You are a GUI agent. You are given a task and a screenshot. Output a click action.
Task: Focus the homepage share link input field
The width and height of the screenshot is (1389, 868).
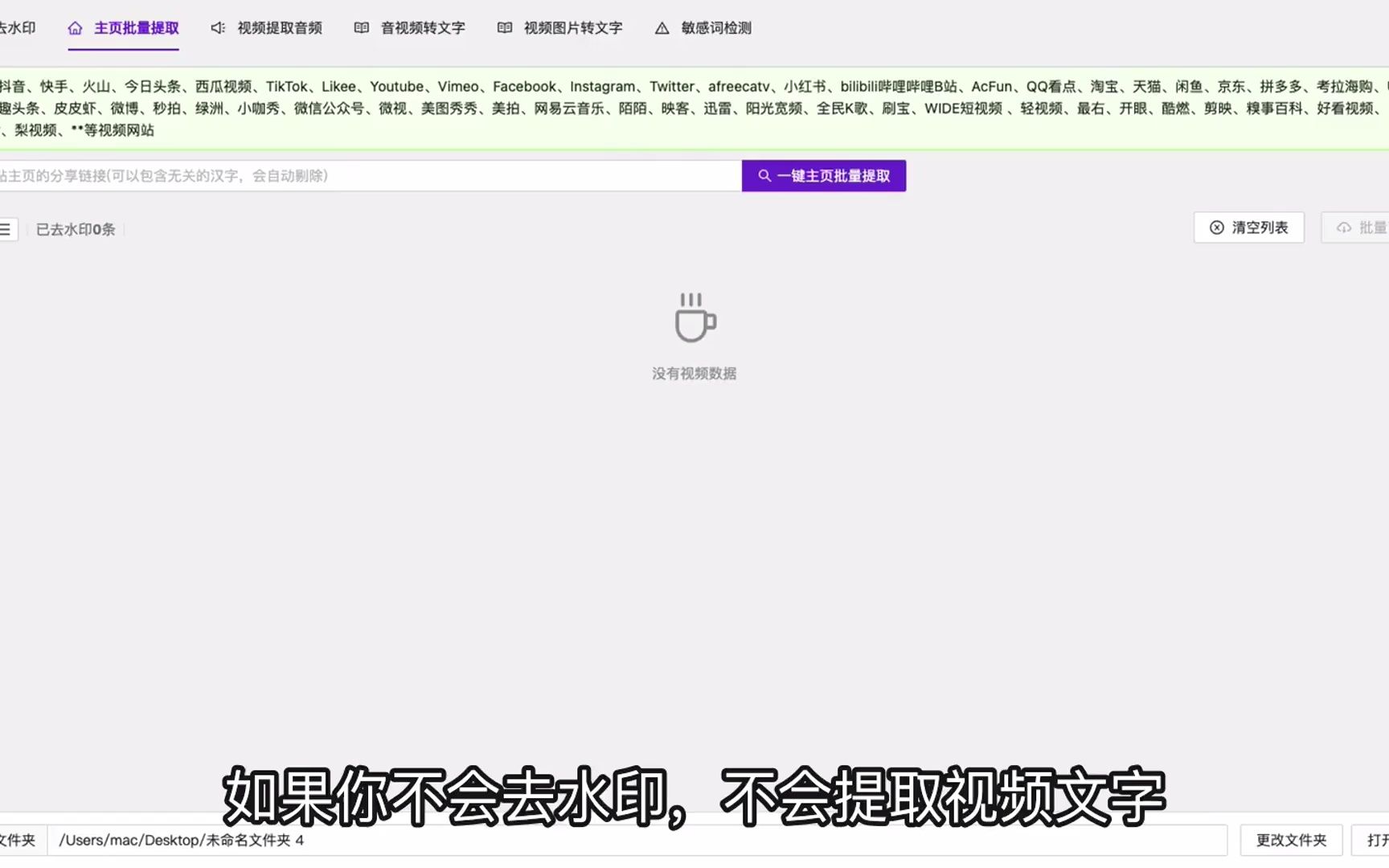pos(370,176)
